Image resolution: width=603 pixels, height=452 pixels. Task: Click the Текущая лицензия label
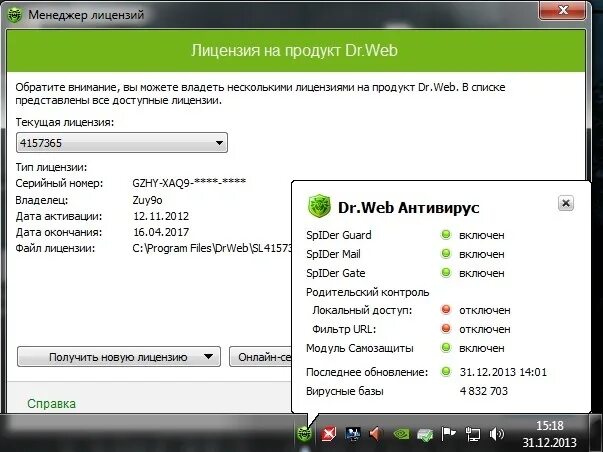click(x=65, y=122)
